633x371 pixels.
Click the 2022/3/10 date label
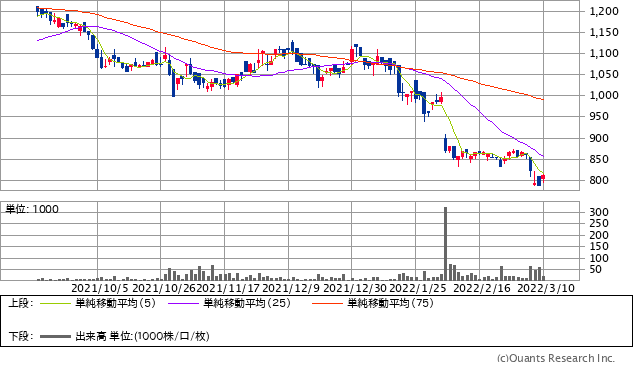point(546,288)
